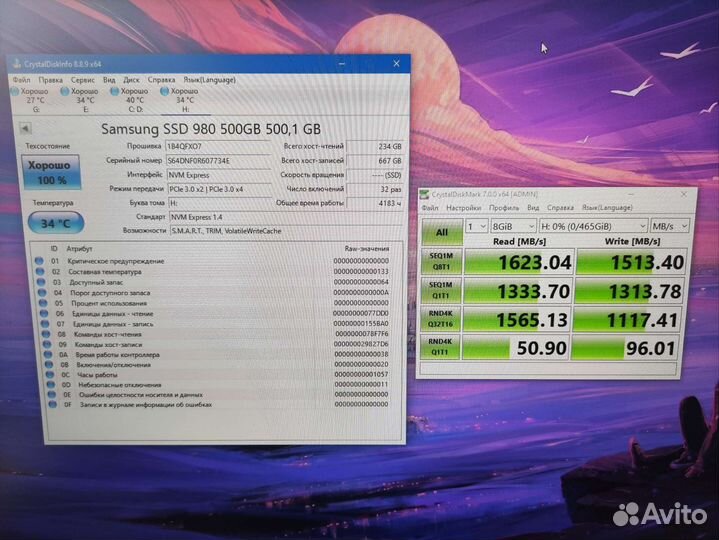Image resolution: width=719 pixels, height=540 pixels.
Task: Run the SEQ1M Q1T1 test
Action: [x=441, y=290]
